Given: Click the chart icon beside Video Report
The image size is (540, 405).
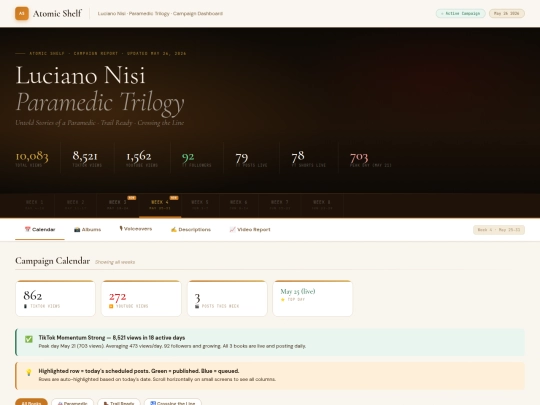Looking at the screenshot, I should pyautogui.click(x=232, y=229).
